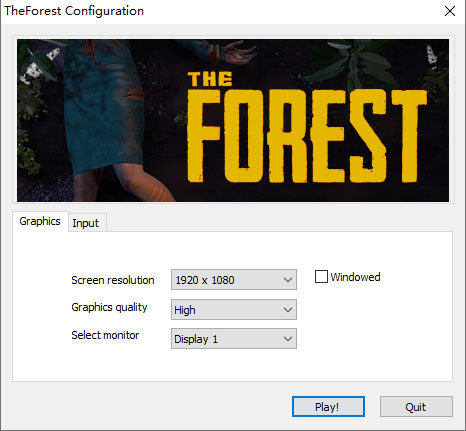This screenshot has width=466, height=431.
Task: Click the chevron arrow beside 1920 x 1080
Action: [x=288, y=280]
